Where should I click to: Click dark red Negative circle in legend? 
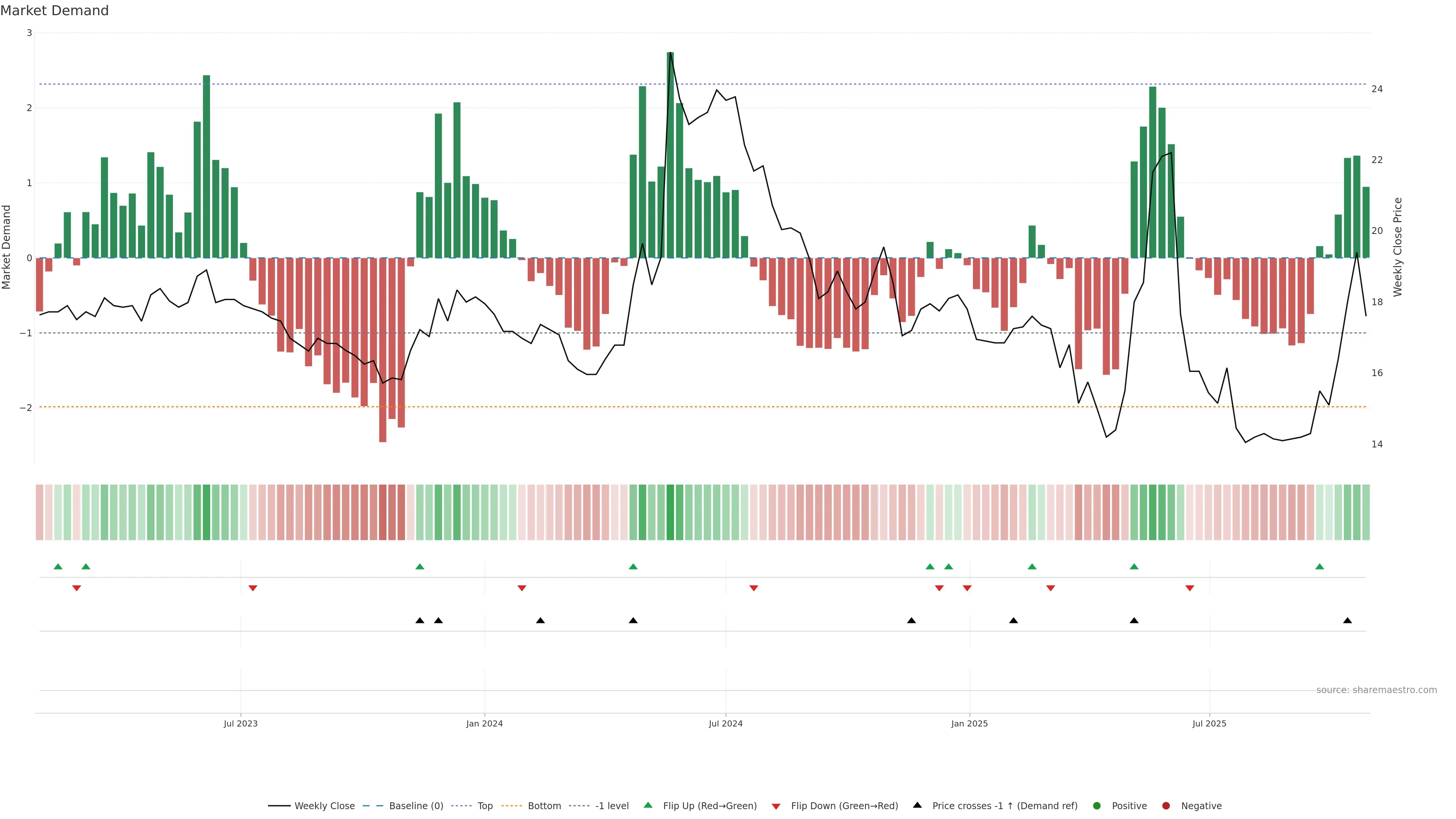click(x=1166, y=806)
